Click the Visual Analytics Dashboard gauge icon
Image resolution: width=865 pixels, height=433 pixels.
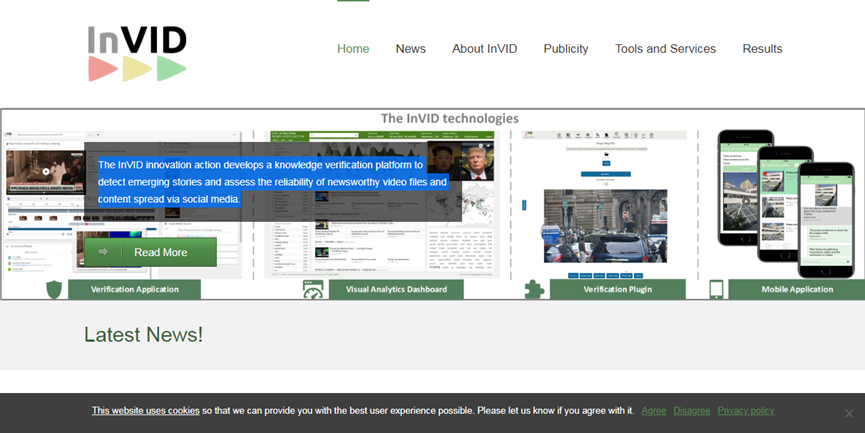pyautogui.click(x=313, y=289)
